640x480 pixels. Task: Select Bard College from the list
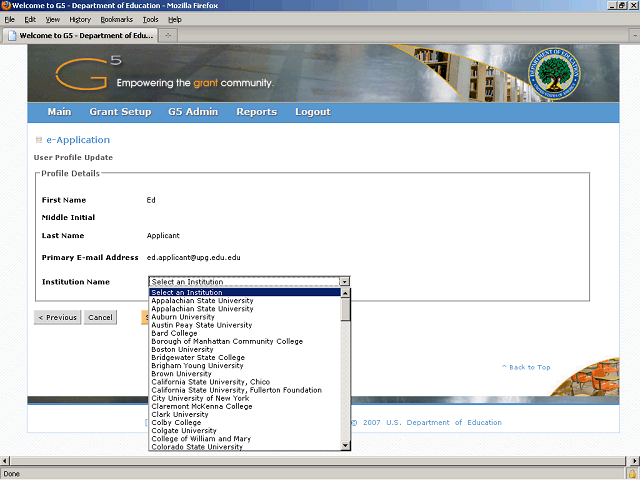pos(244,333)
